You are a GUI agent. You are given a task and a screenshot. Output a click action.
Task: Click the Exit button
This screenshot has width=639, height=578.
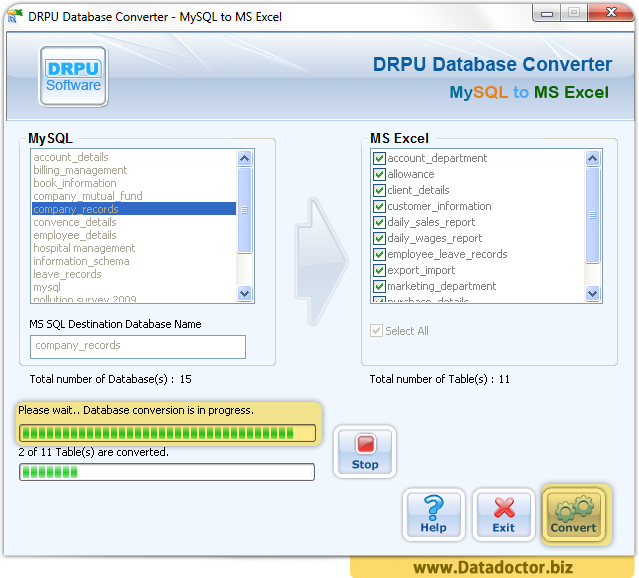tap(504, 514)
